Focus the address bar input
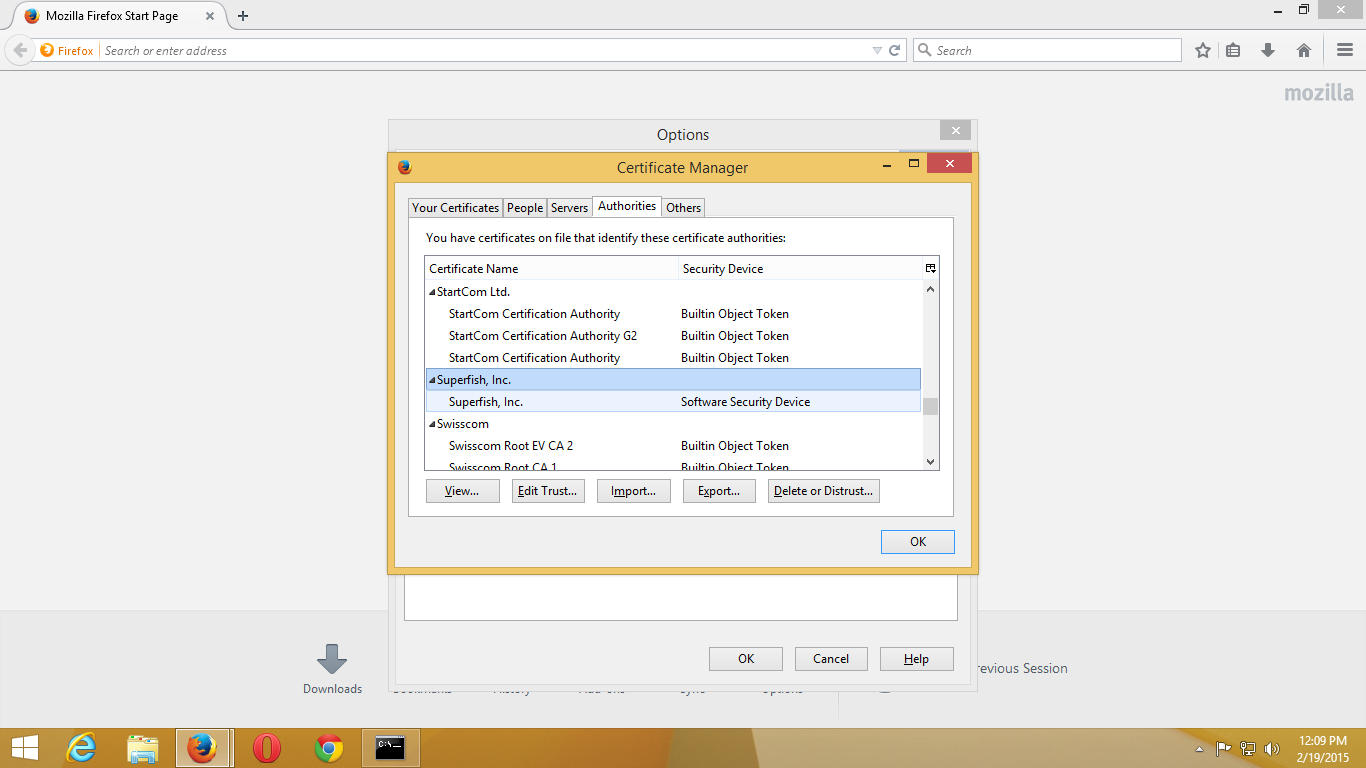Viewport: 1366px width, 768px height. pos(483,51)
